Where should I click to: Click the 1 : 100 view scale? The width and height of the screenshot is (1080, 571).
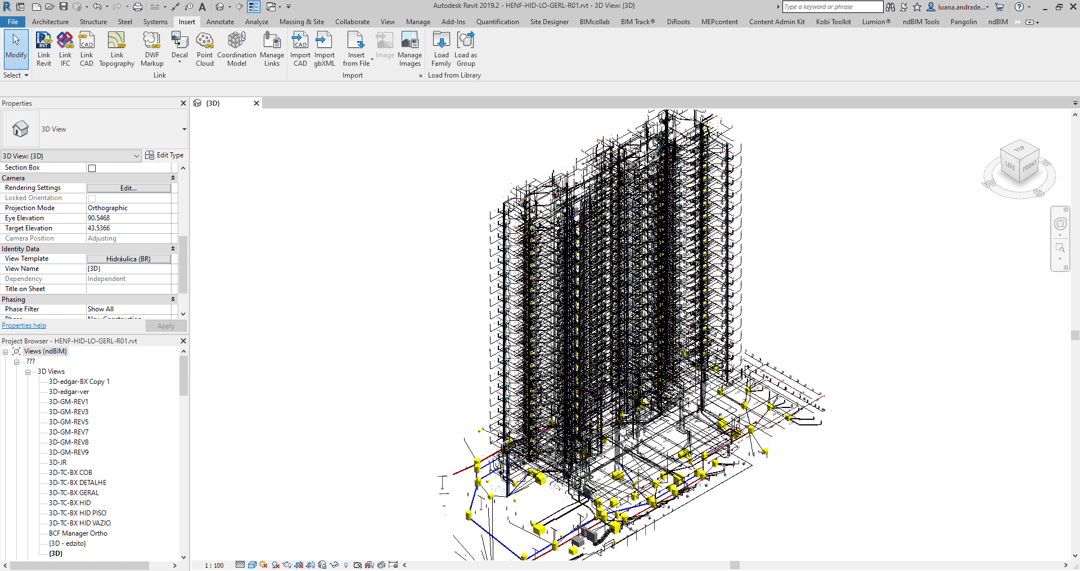[x=214, y=565]
